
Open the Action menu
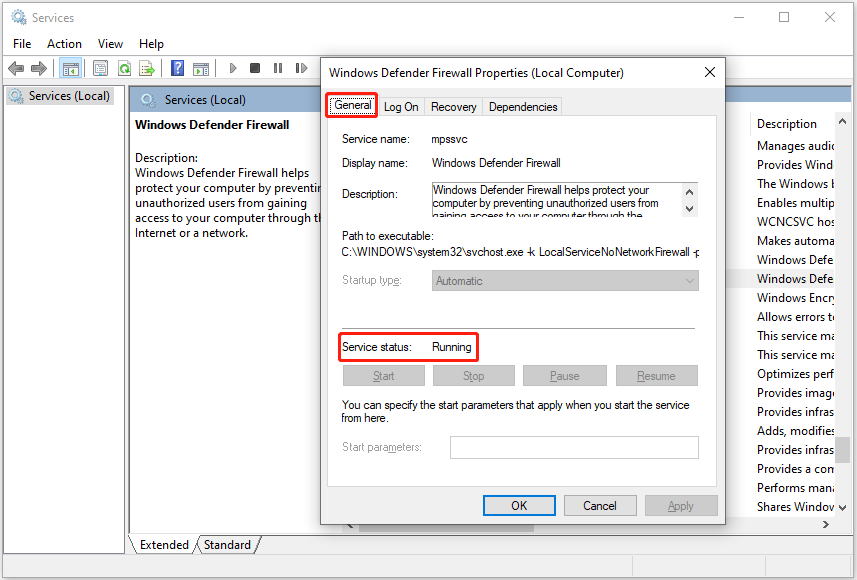(x=64, y=44)
